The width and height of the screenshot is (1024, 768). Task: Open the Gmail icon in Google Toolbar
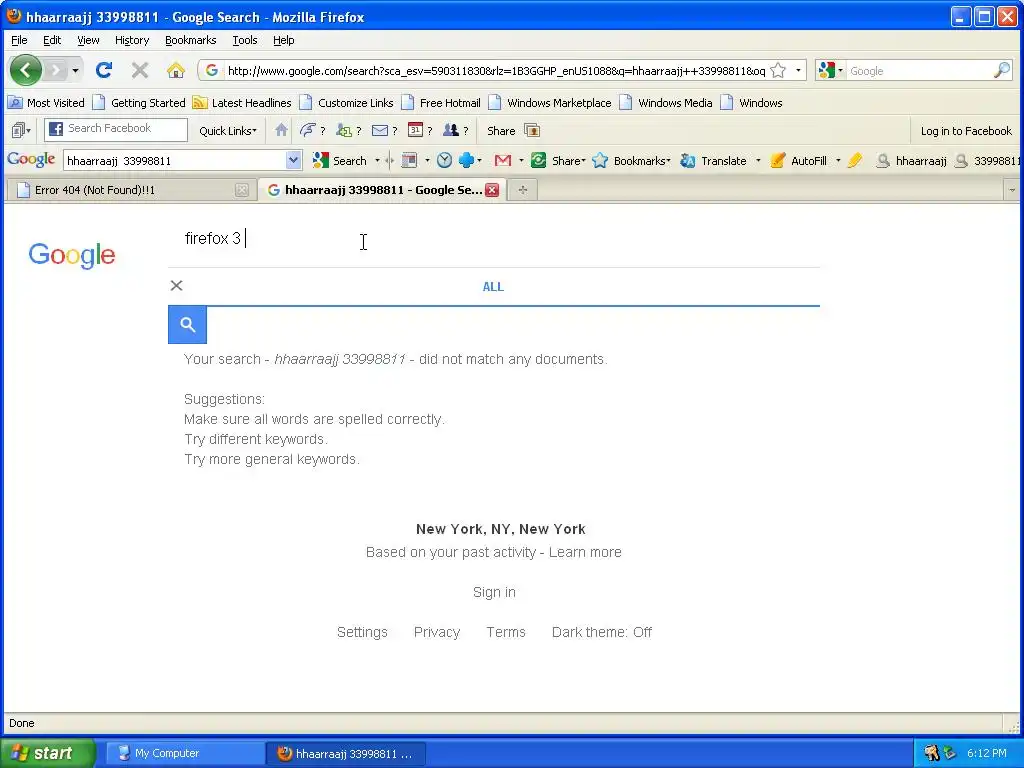coord(502,161)
